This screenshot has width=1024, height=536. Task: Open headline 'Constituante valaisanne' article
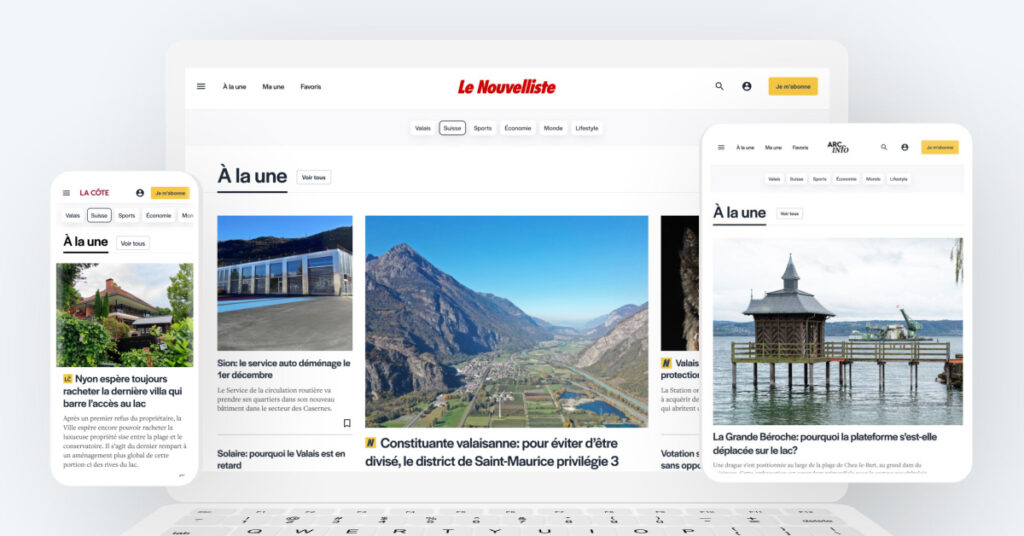491,452
